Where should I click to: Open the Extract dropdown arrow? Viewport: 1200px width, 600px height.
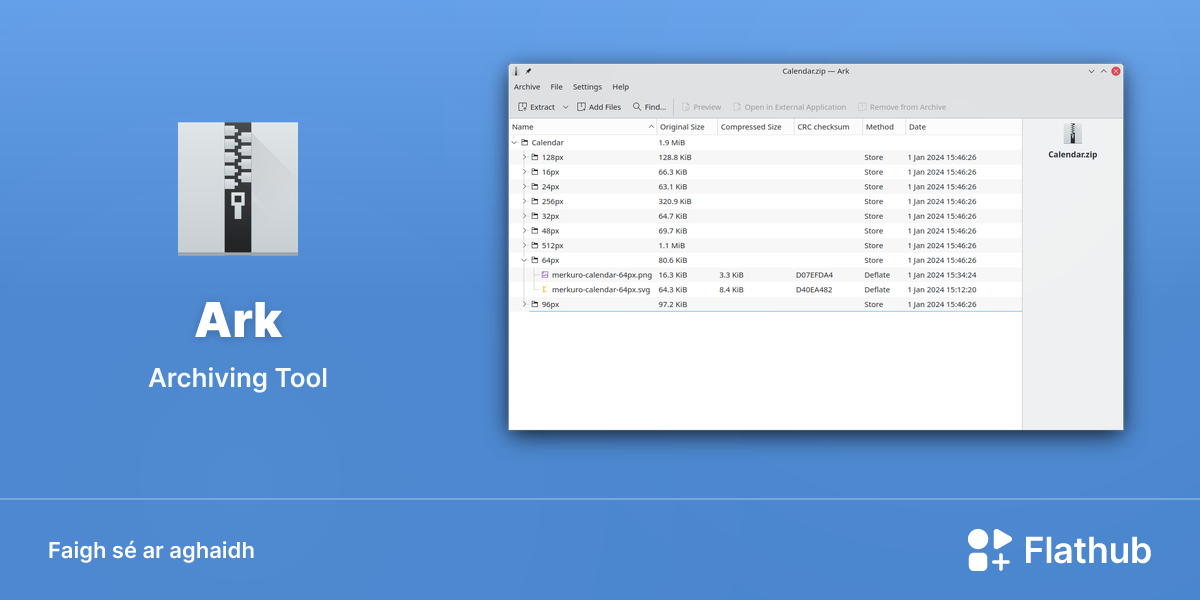pyautogui.click(x=565, y=107)
